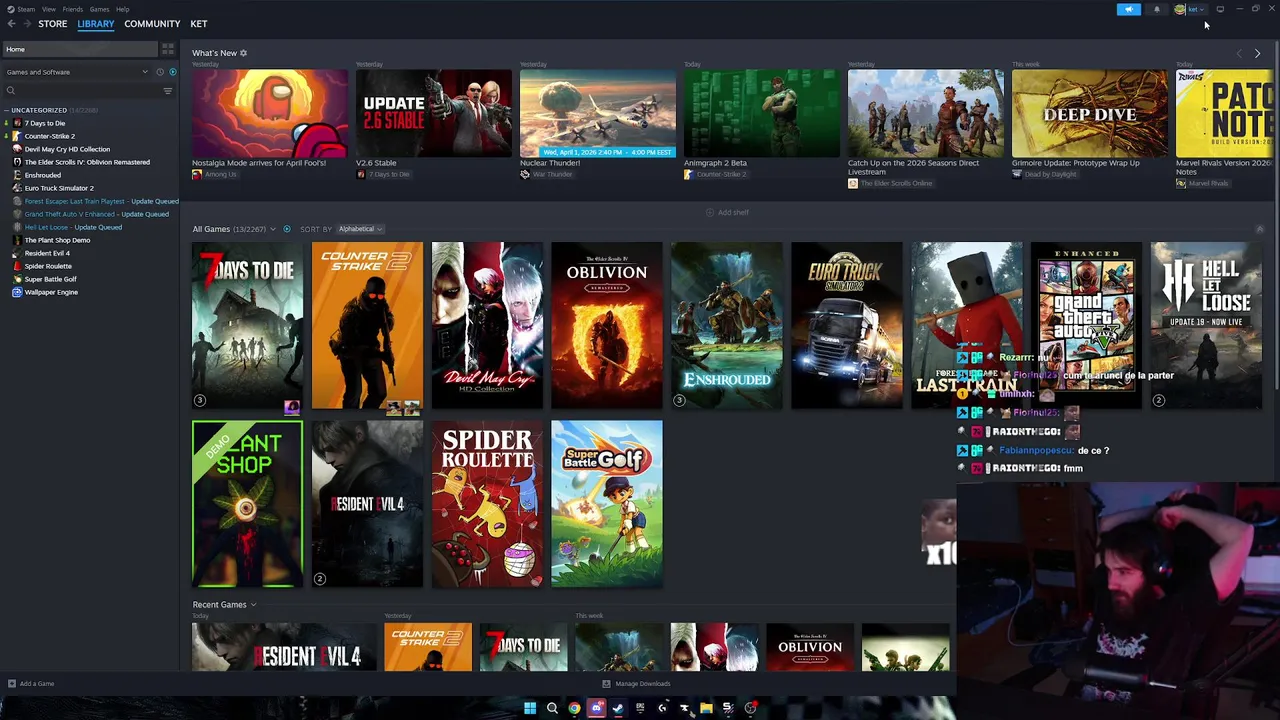Select Hell Let Loose in game list
The image size is (1280, 720).
[x=73, y=227]
